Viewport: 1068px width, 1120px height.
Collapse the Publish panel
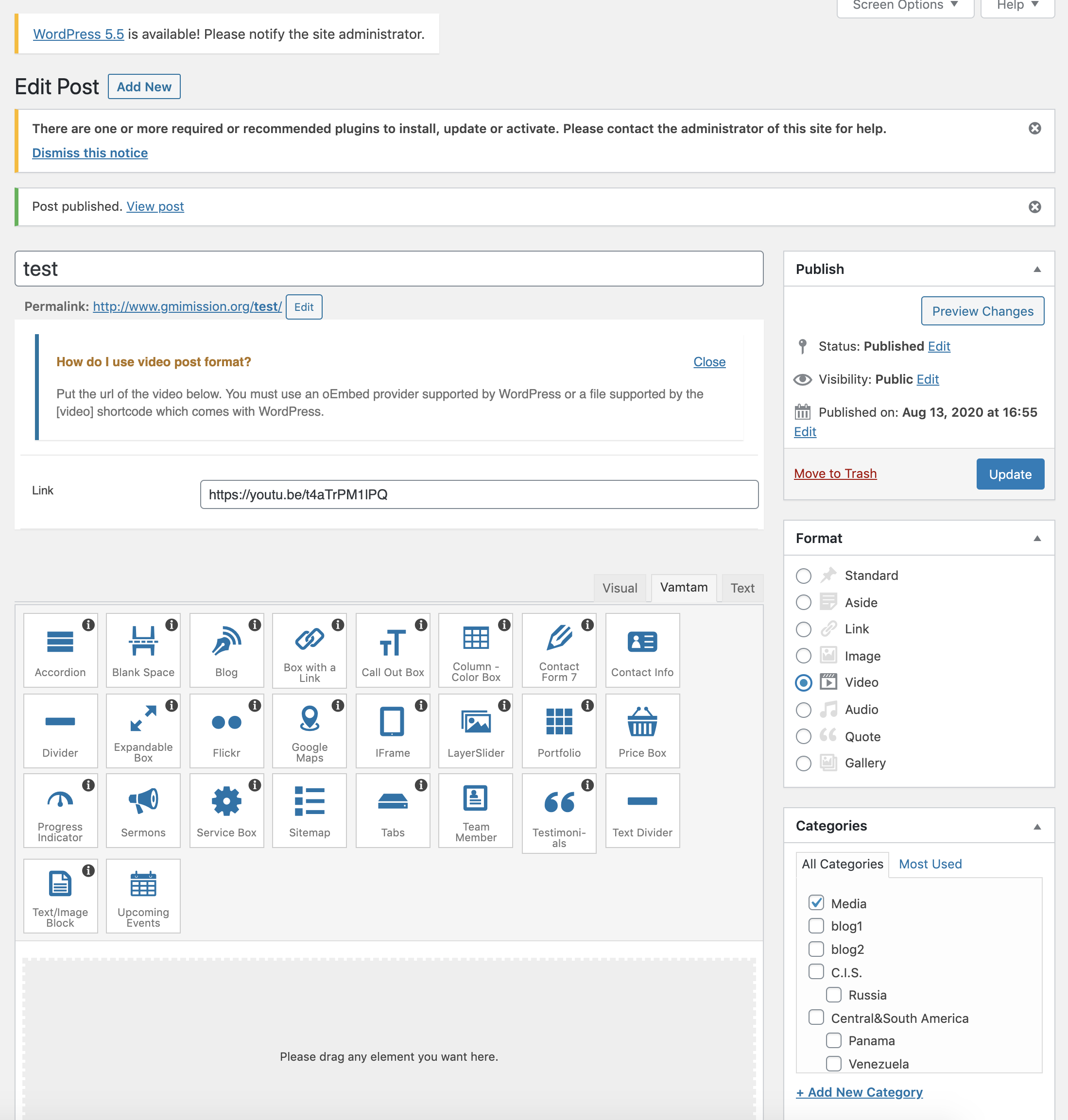click(x=1037, y=269)
